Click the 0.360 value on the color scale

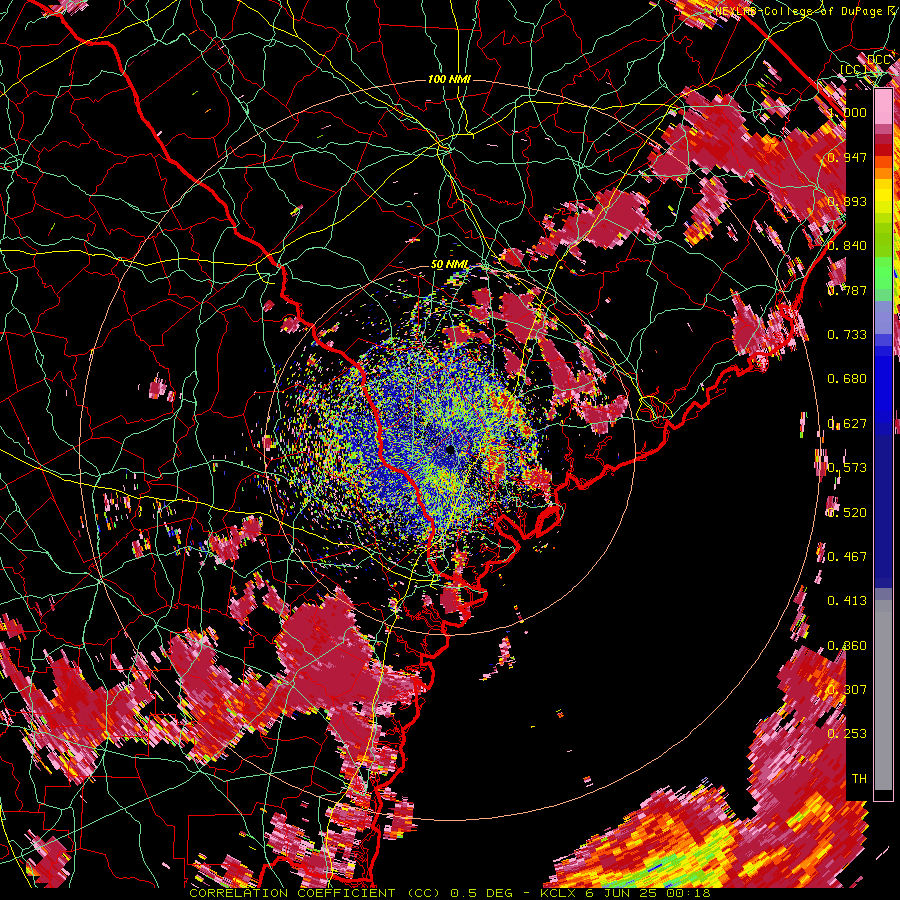pyautogui.click(x=847, y=645)
